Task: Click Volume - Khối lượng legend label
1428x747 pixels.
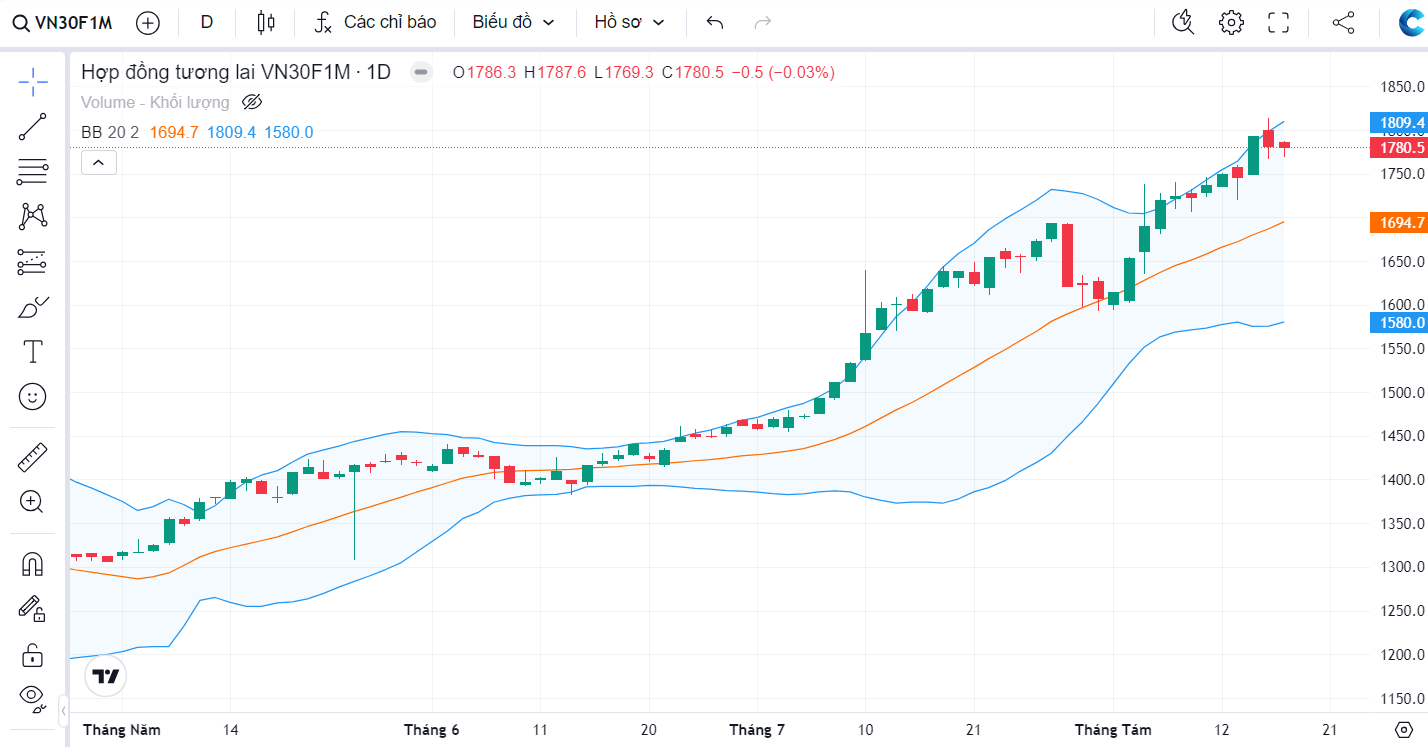Action: (x=155, y=102)
